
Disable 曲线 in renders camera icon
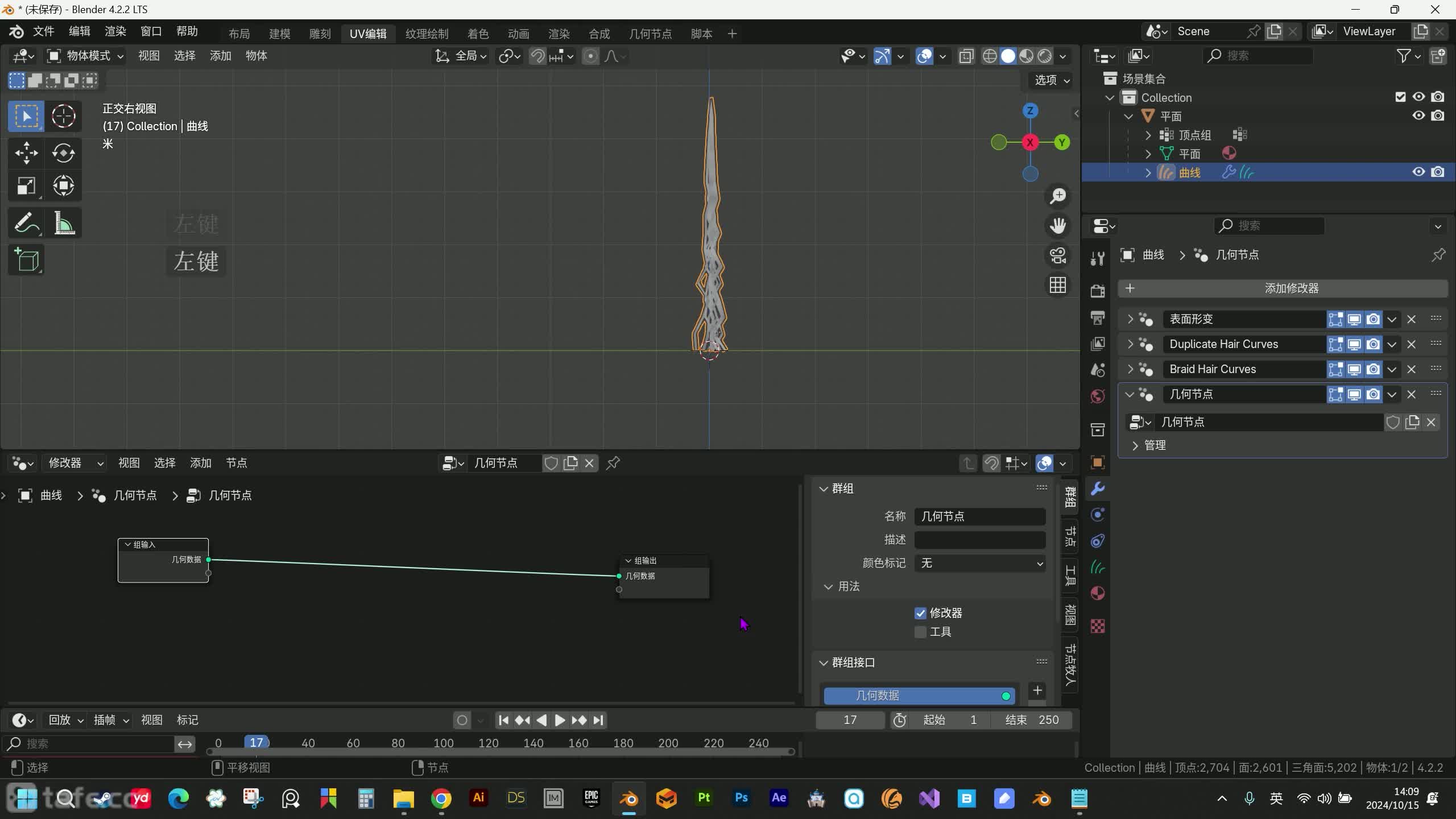pyautogui.click(x=1438, y=172)
